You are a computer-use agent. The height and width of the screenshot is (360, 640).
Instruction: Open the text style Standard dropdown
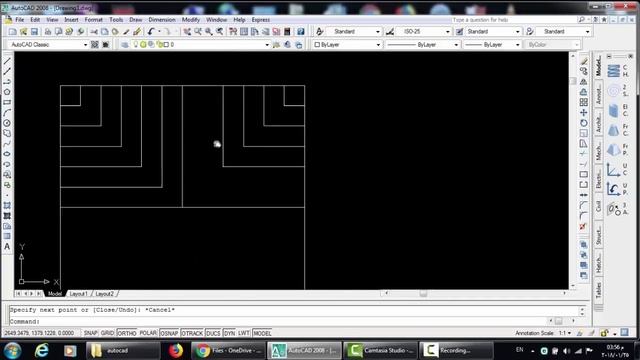[x=355, y=31]
